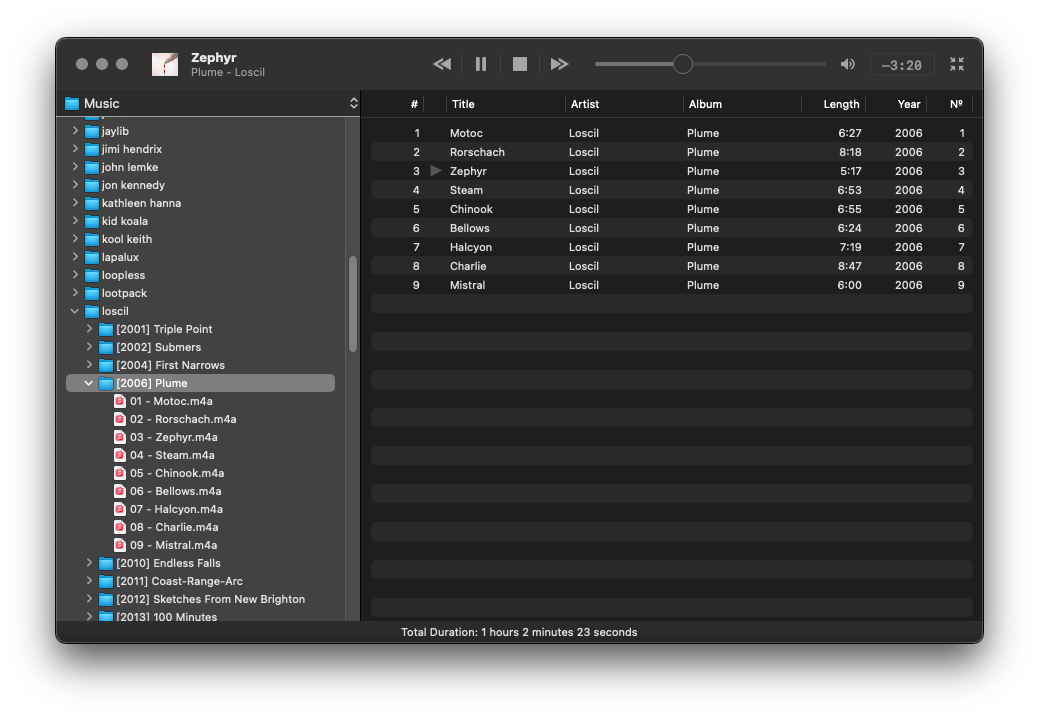This screenshot has height=717, width=1039.
Task: Click the loscil folder icon
Action: (x=91, y=311)
